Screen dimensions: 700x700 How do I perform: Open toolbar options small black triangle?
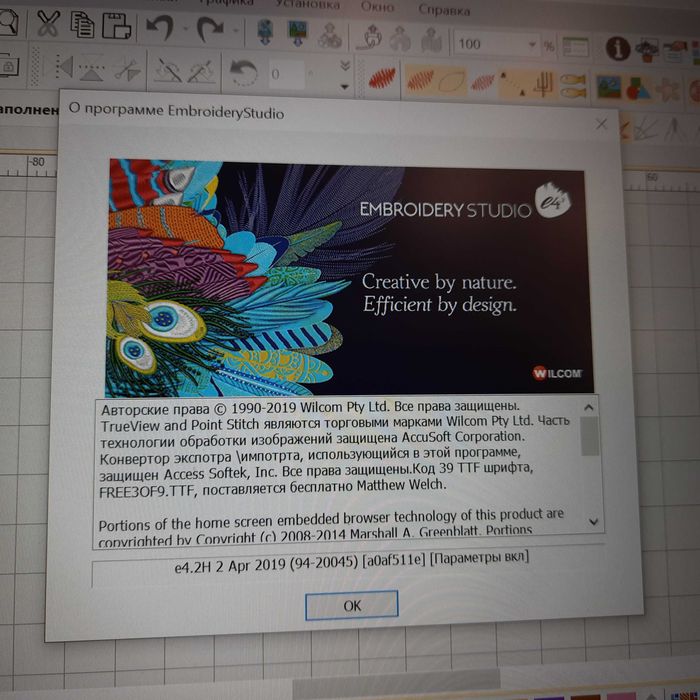[344, 86]
